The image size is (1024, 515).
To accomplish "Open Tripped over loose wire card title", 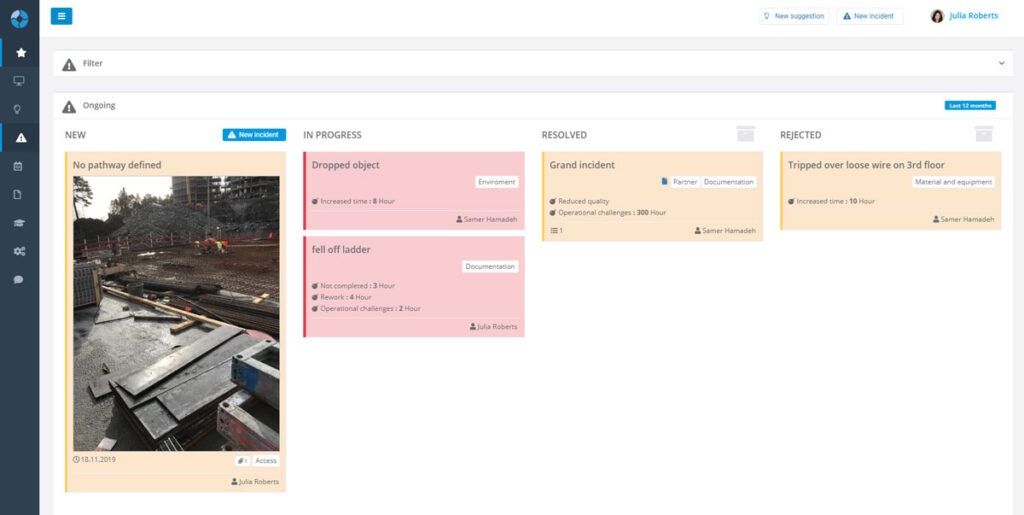I will point(866,165).
